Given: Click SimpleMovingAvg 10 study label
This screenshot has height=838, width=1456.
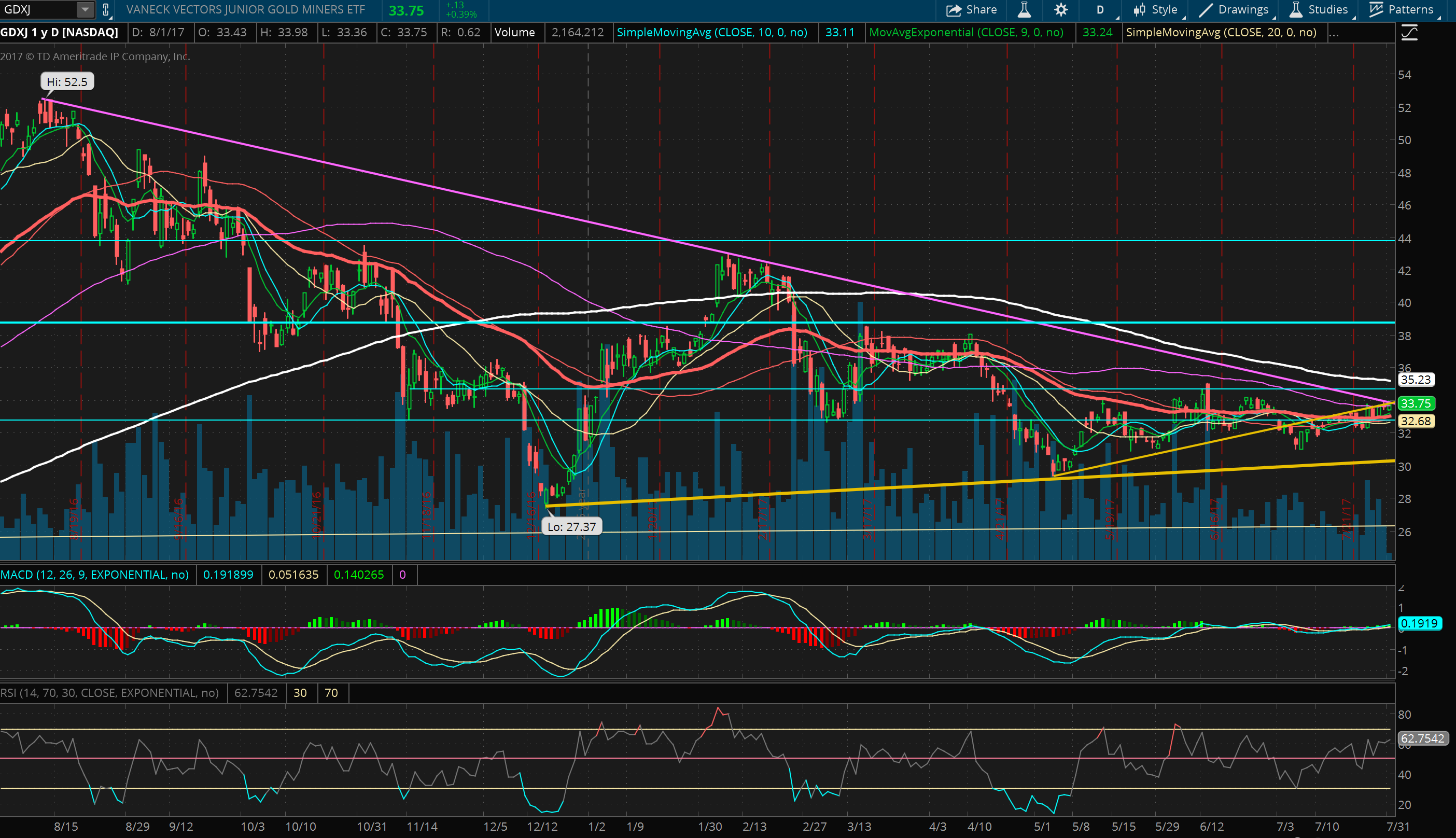Looking at the screenshot, I should [x=712, y=33].
